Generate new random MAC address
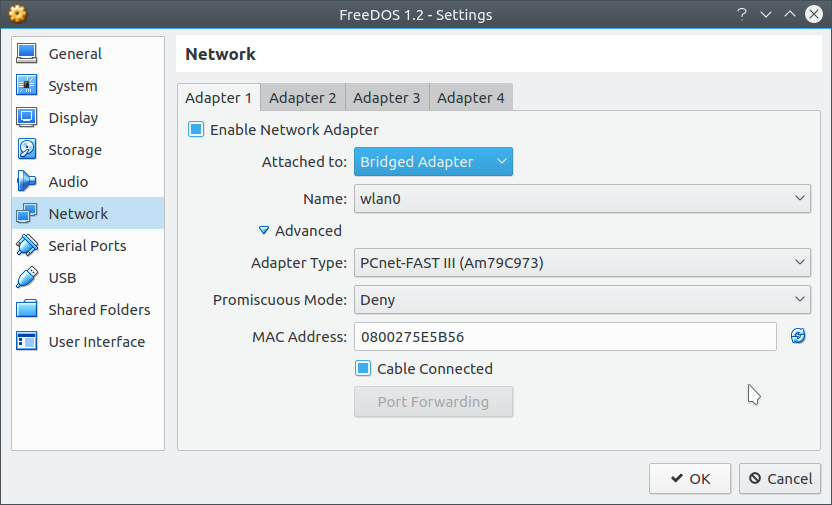832x505 pixels. 798,336
